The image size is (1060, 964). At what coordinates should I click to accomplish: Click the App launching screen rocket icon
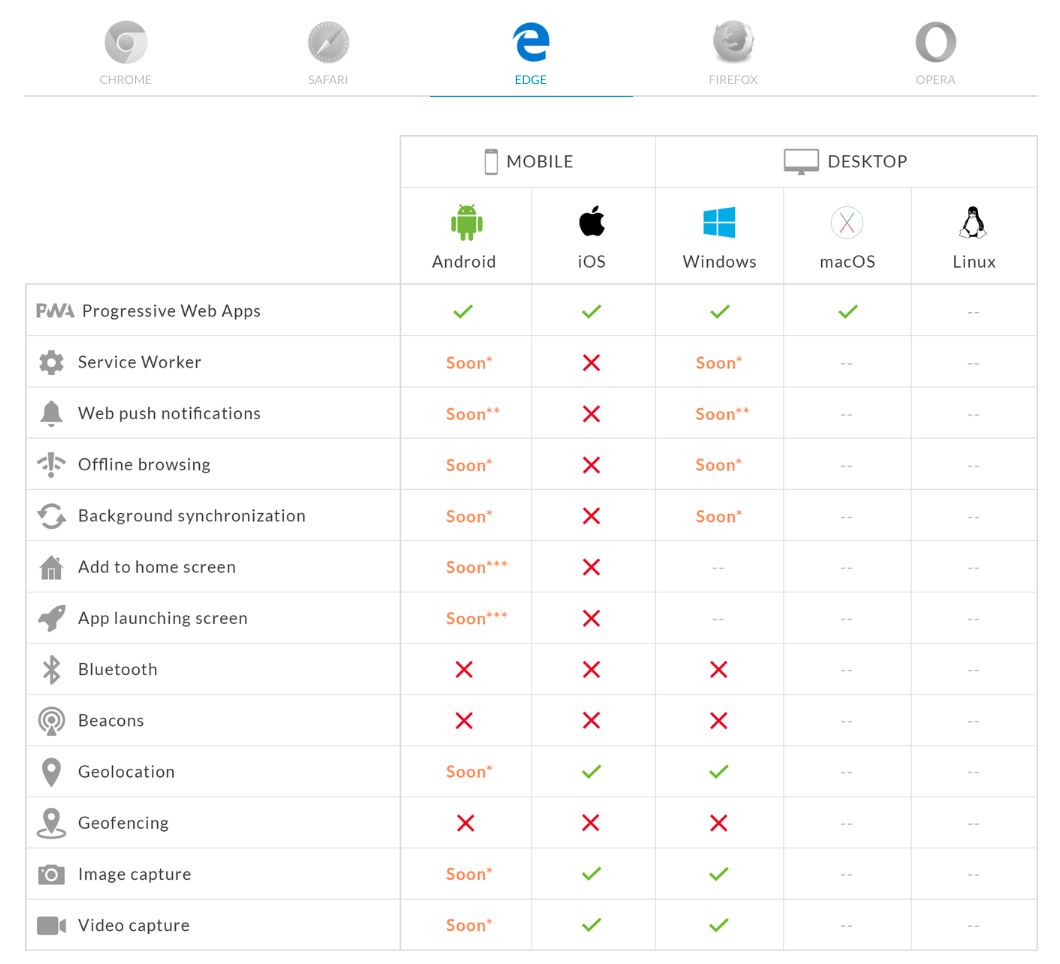coord(52,618)
